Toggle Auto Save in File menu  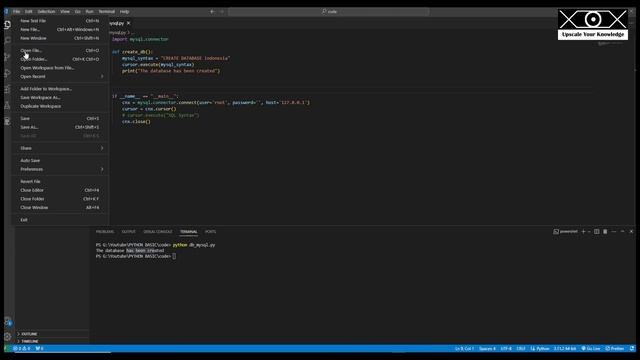(x=61, y=160)
